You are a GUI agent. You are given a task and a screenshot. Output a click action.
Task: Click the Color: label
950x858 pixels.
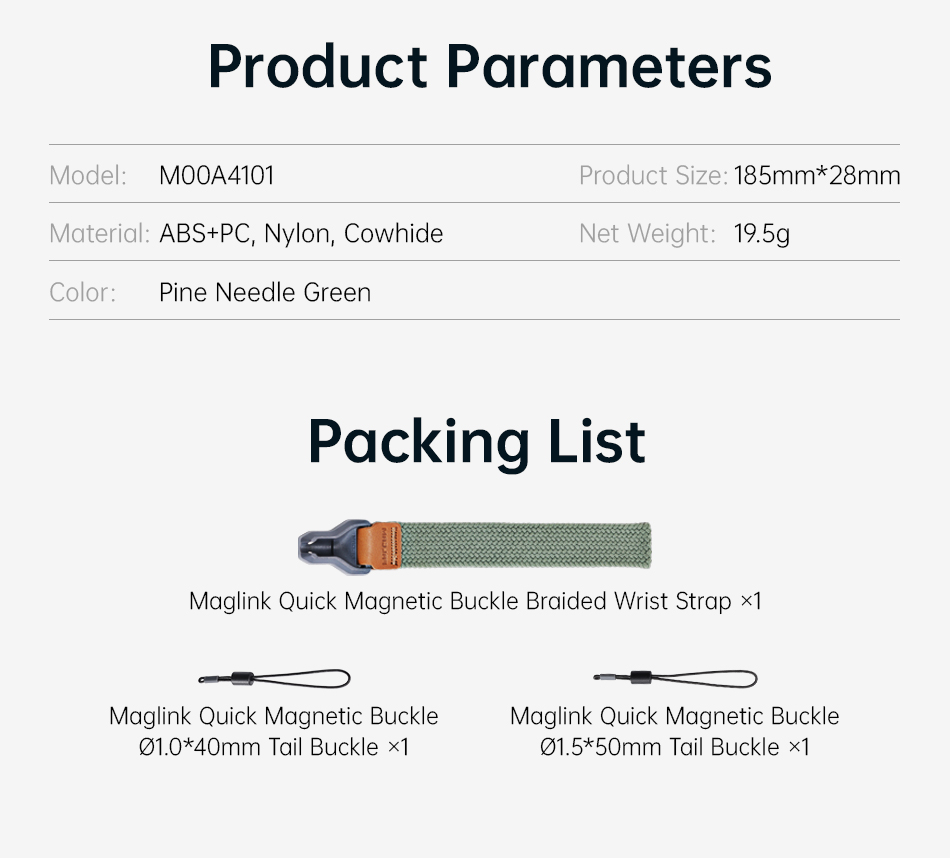[x=82, y=293]
